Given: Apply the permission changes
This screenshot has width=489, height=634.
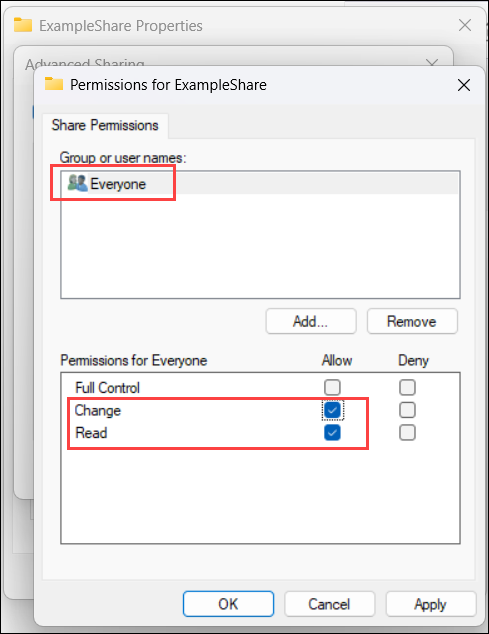Looking at the screenshot, I should 430,604.
